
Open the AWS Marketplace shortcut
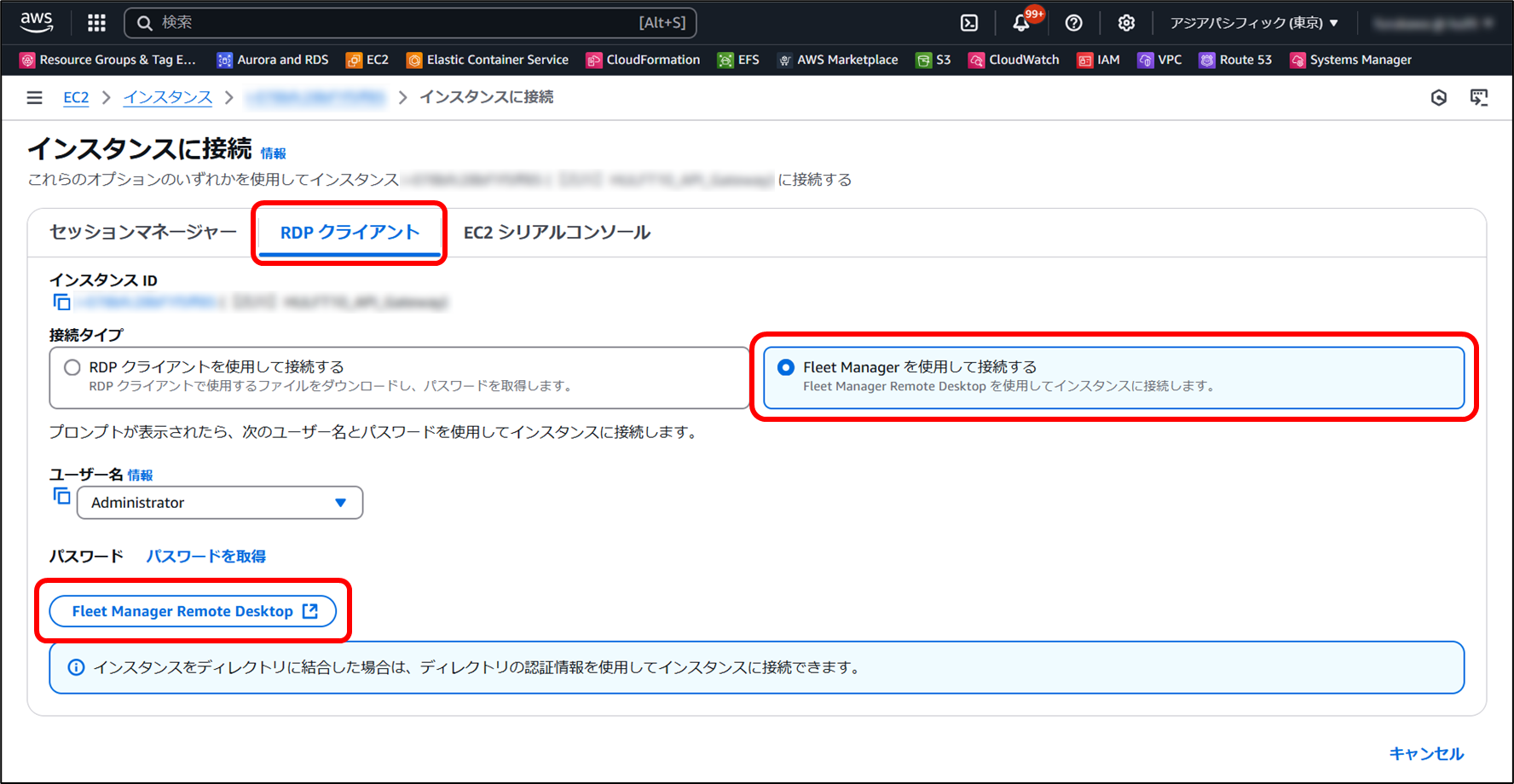point(837,60)
